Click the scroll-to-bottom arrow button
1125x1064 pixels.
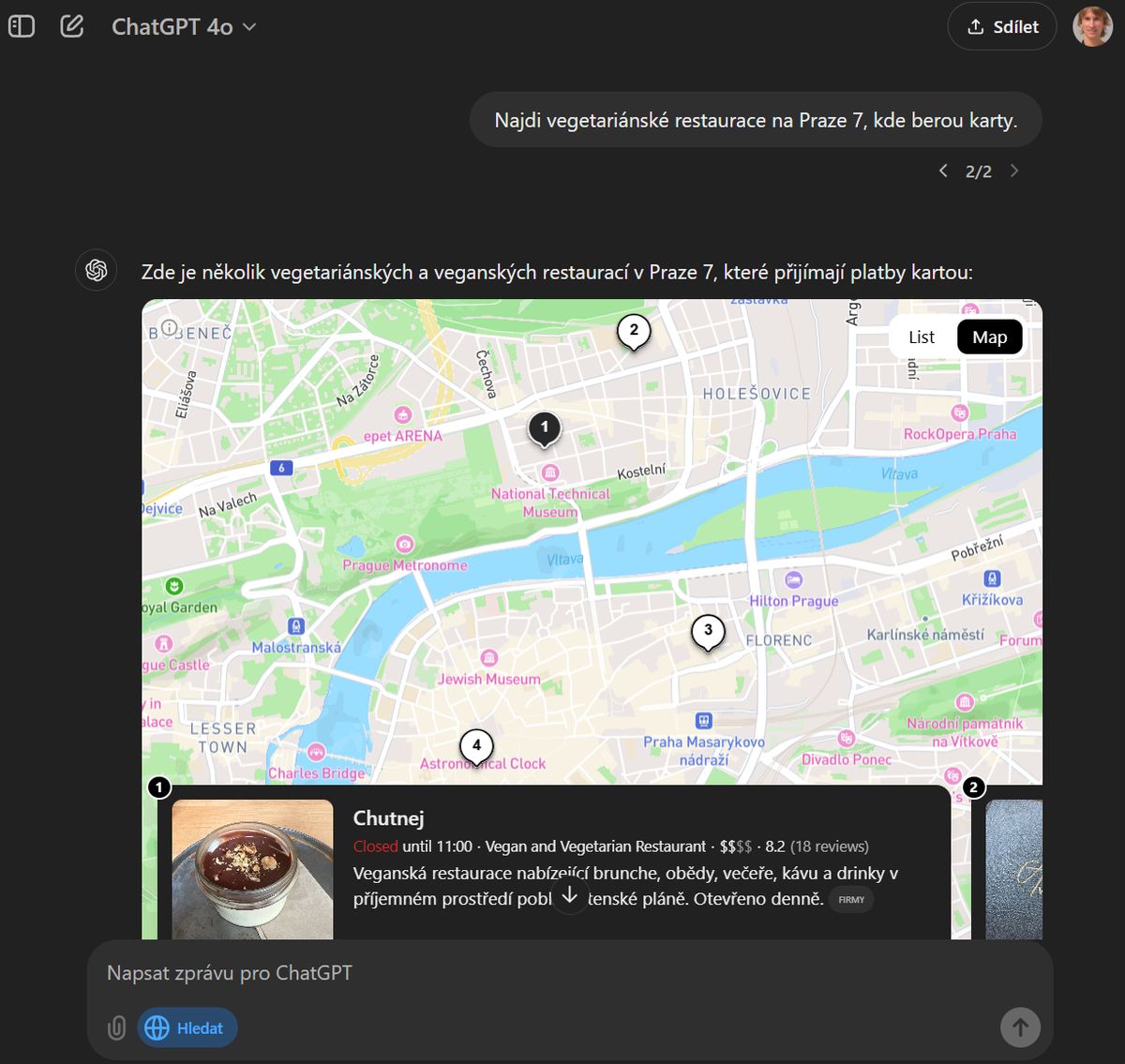(x=569, y=895)
